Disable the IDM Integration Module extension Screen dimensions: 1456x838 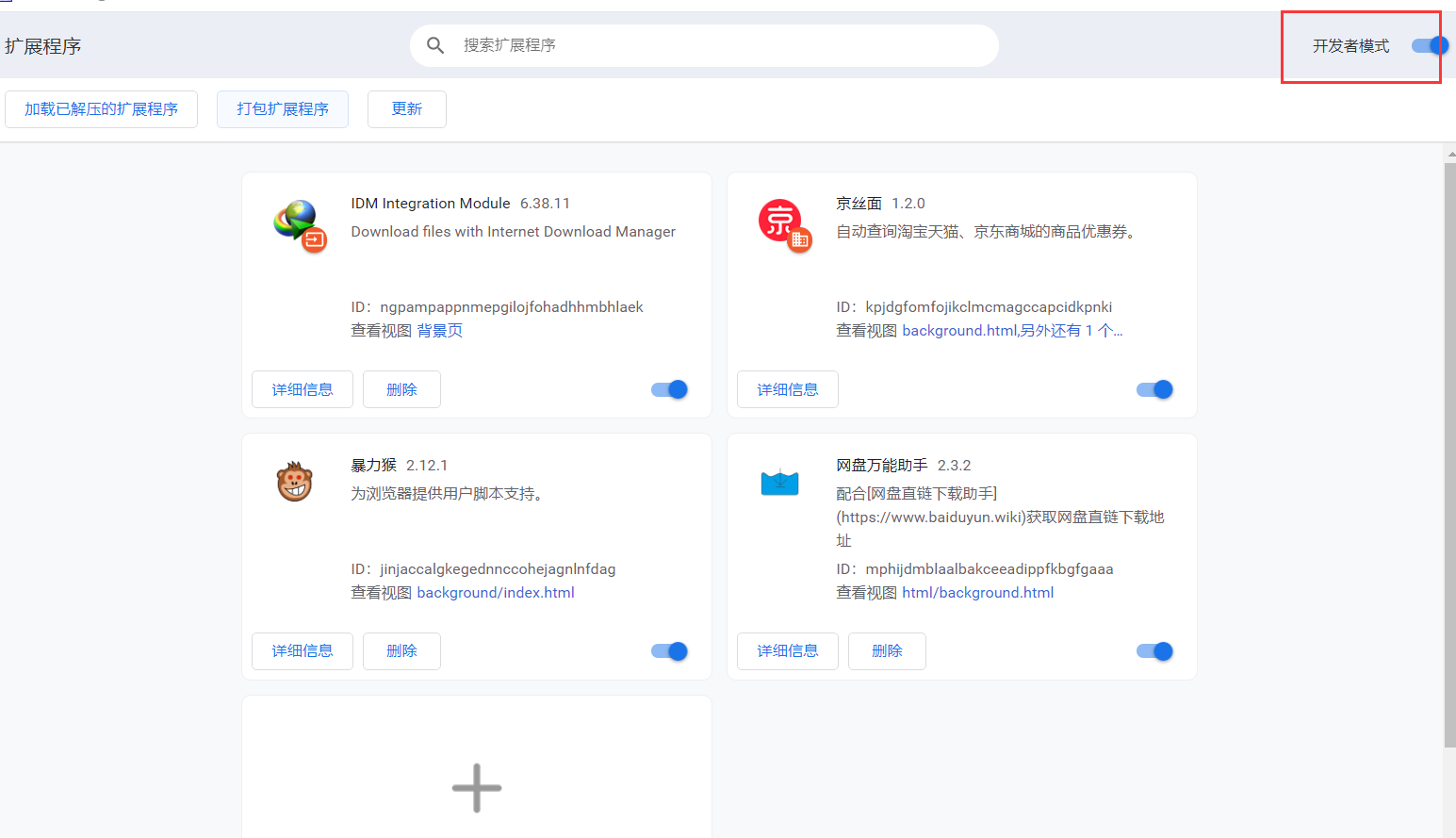click(669, 389)
